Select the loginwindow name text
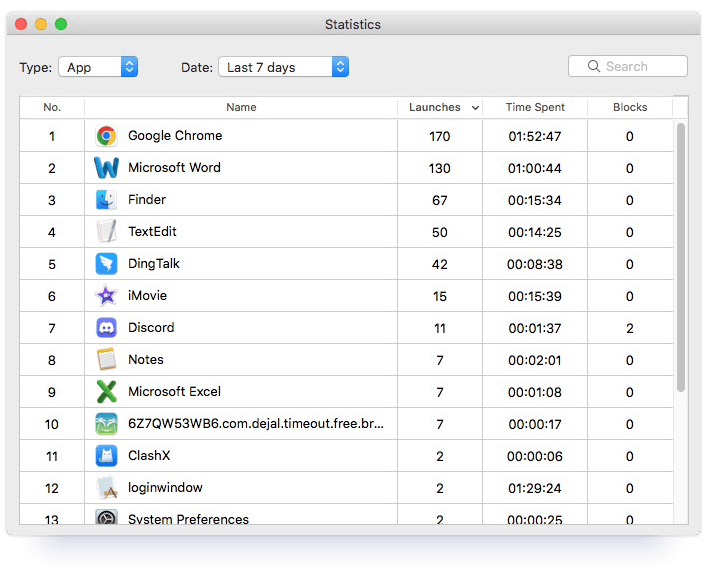Viewport: 708px width, 581px height. pyautogui.click(x=165, y=488)
